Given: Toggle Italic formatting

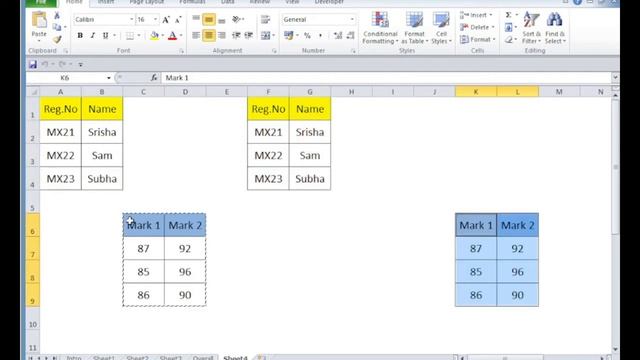Looking at the screenshot, I should click(93, 36).
